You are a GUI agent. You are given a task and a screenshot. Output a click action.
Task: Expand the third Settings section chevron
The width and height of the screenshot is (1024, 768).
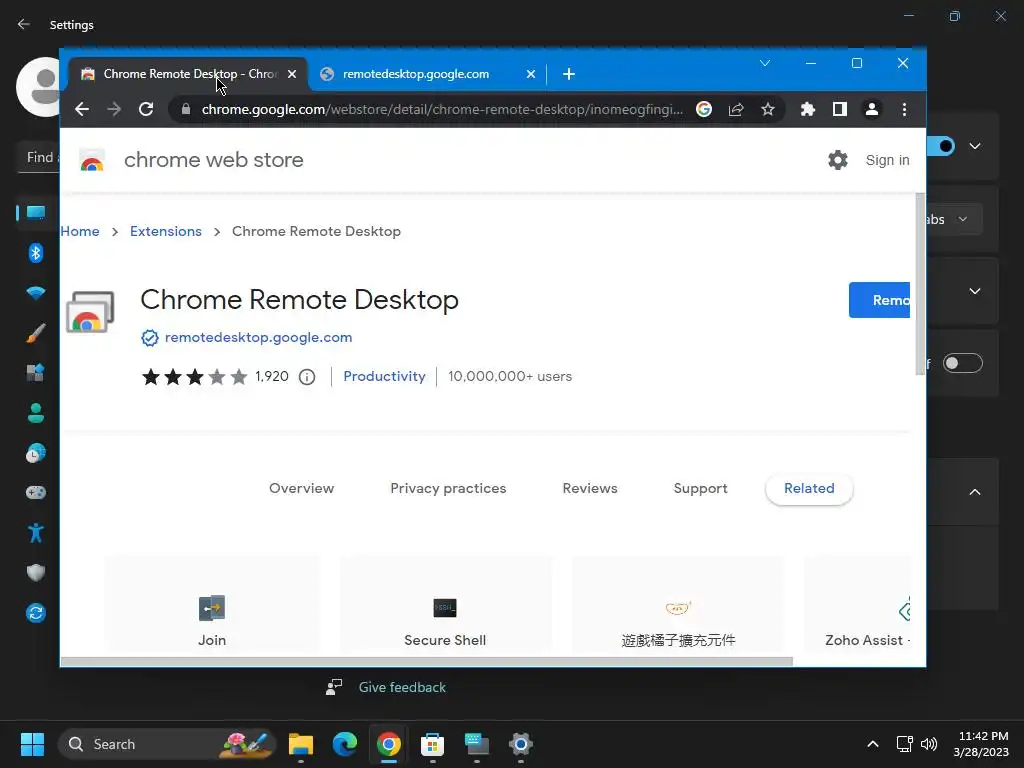coord(975,291)
